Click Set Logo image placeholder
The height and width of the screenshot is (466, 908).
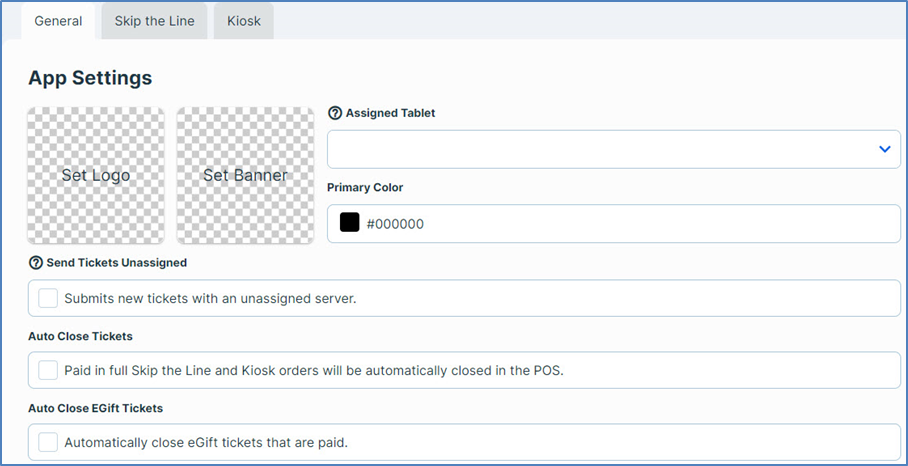pyautogui.click(x=96, y=175)
